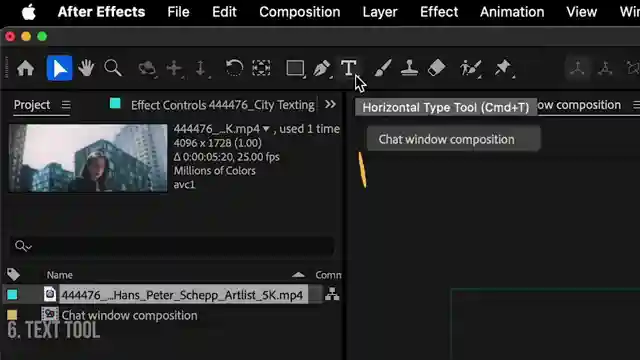Select the Orbit Around Cursor camera tool
The image size is (640, 360).
point(147,68)
